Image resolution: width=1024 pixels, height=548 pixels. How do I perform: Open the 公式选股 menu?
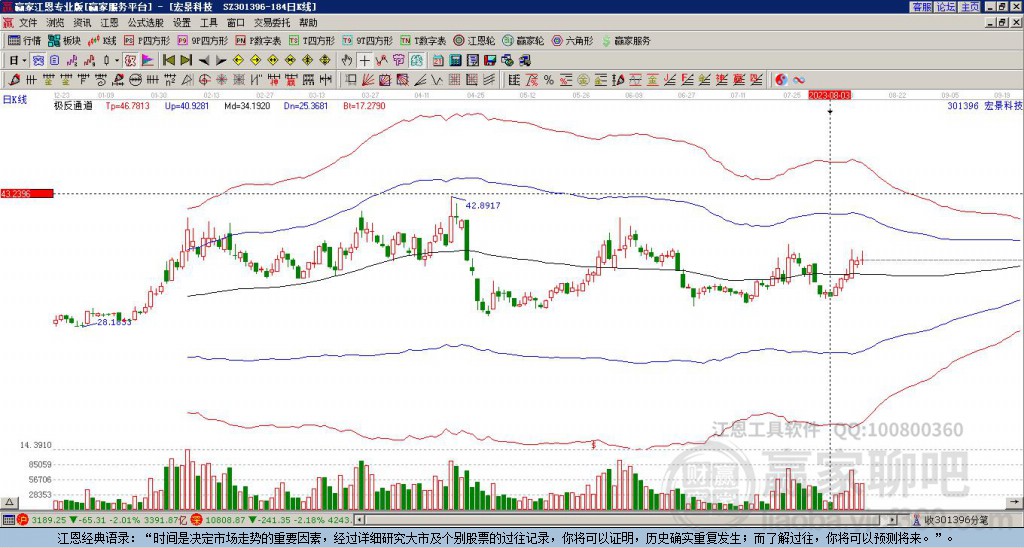click(x=145, y=23)
